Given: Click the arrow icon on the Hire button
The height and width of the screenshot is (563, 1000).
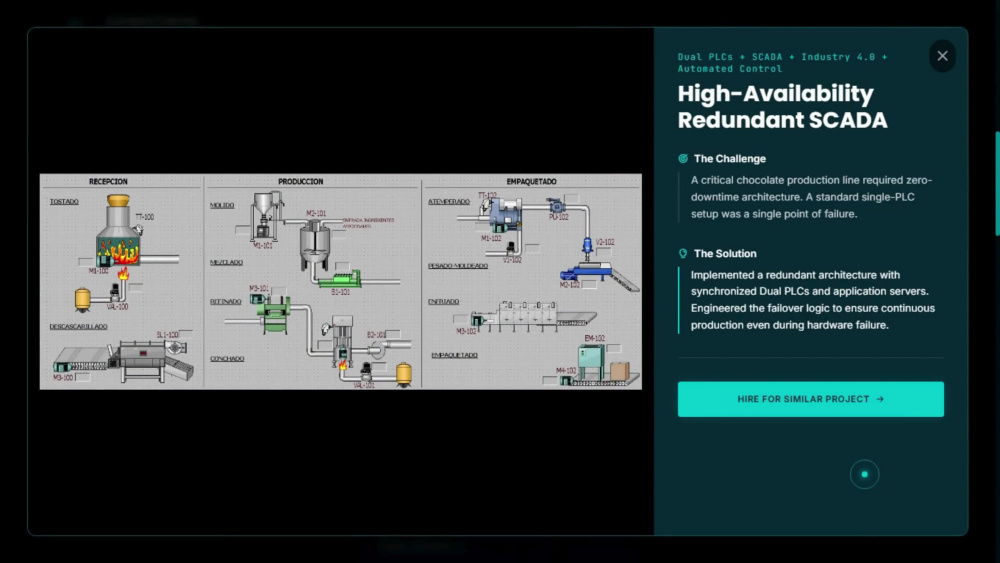Looking at the screenshot, I should 880,399.
